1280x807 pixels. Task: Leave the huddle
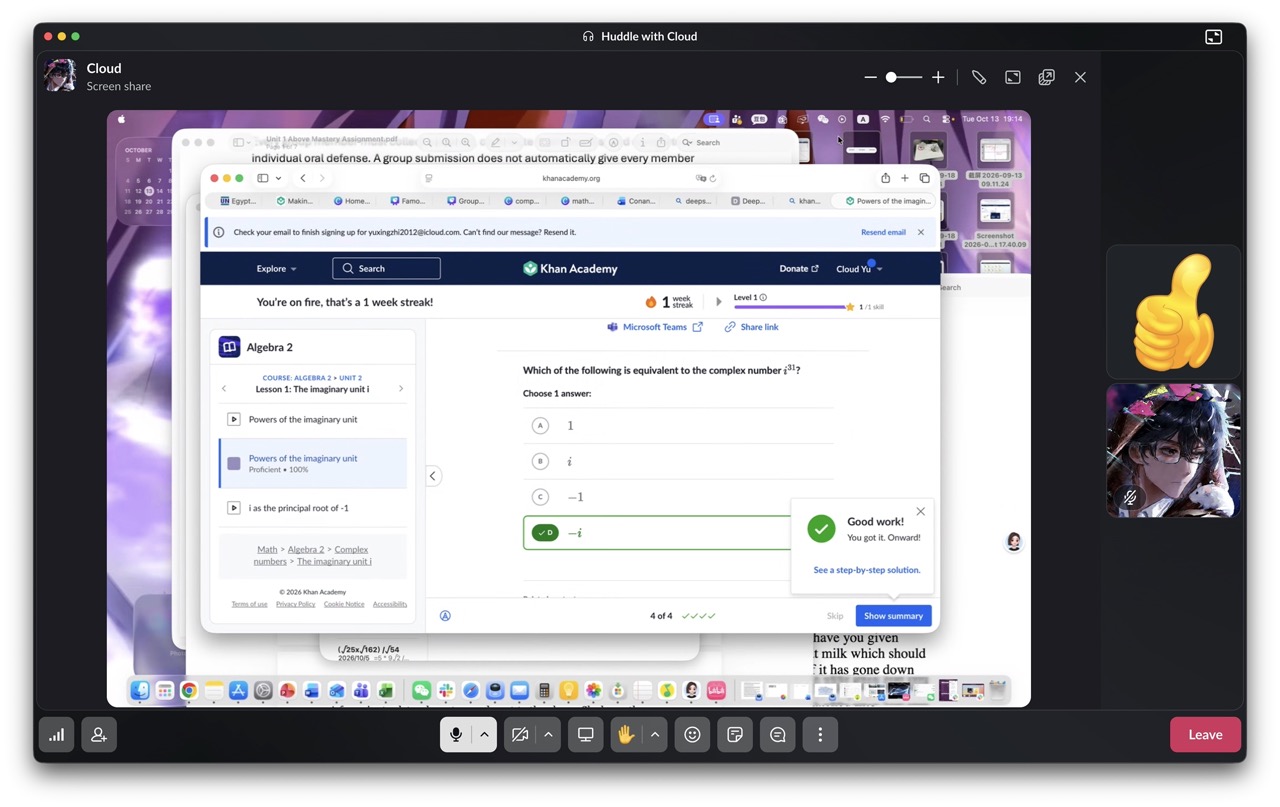pos(1205,735)
